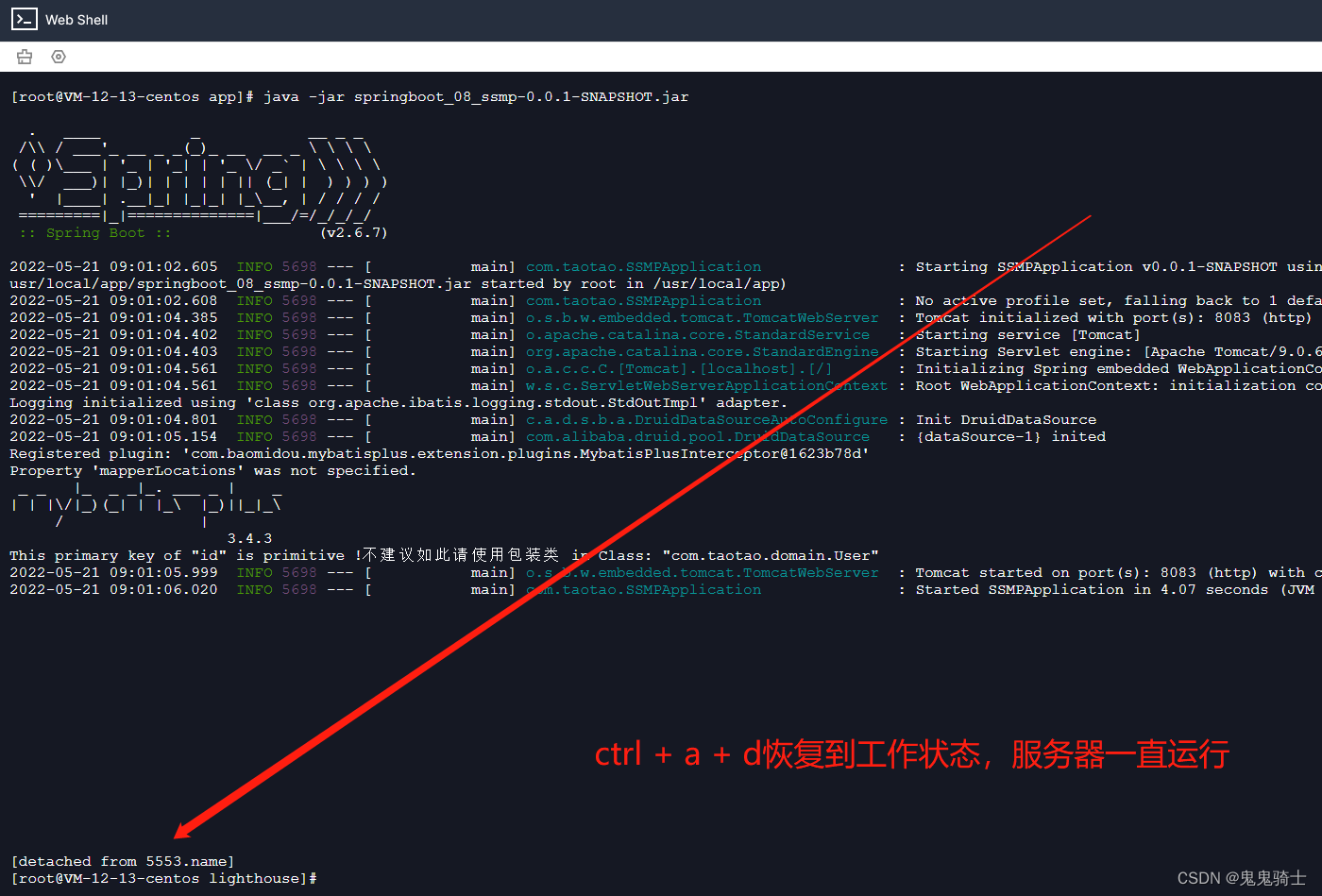Click MyBatis-Plus version "3.4.3" text

pos(249,538)
